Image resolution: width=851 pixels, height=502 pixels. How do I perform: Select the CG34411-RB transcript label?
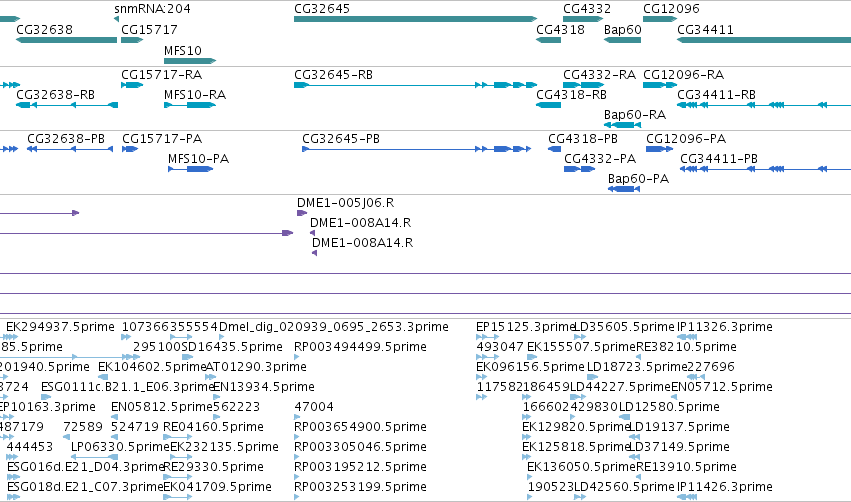[716, 94]
